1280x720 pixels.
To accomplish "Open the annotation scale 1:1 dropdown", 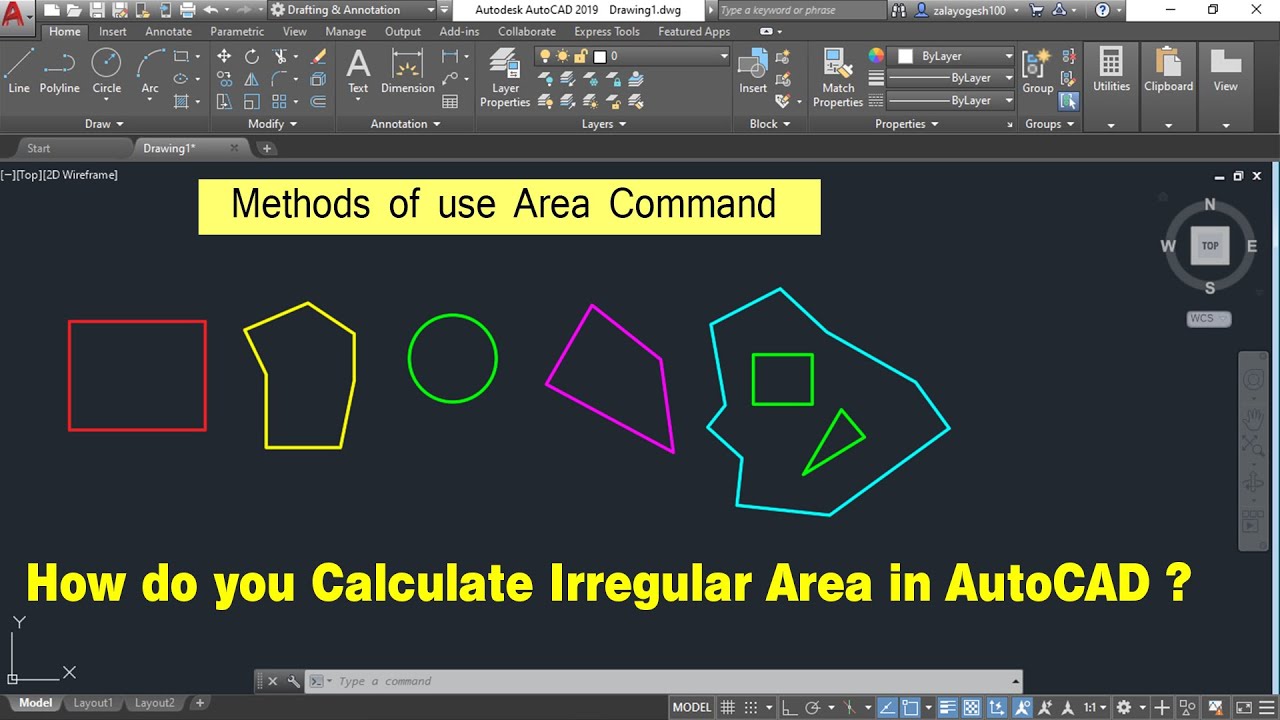I will tap(1096, 707).
